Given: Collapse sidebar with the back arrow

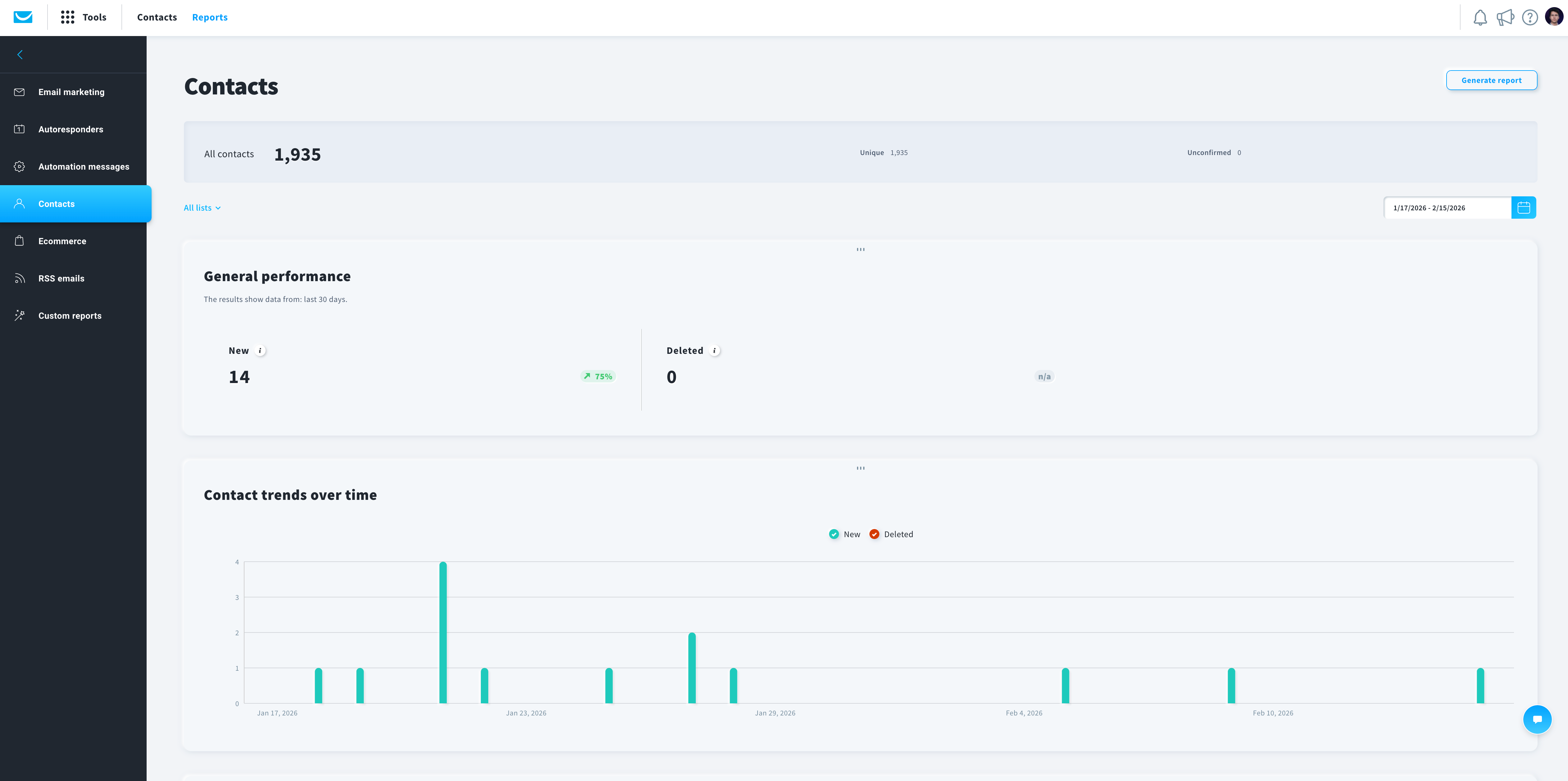Looking at the screenshot, I should click(x=20, y=55).
